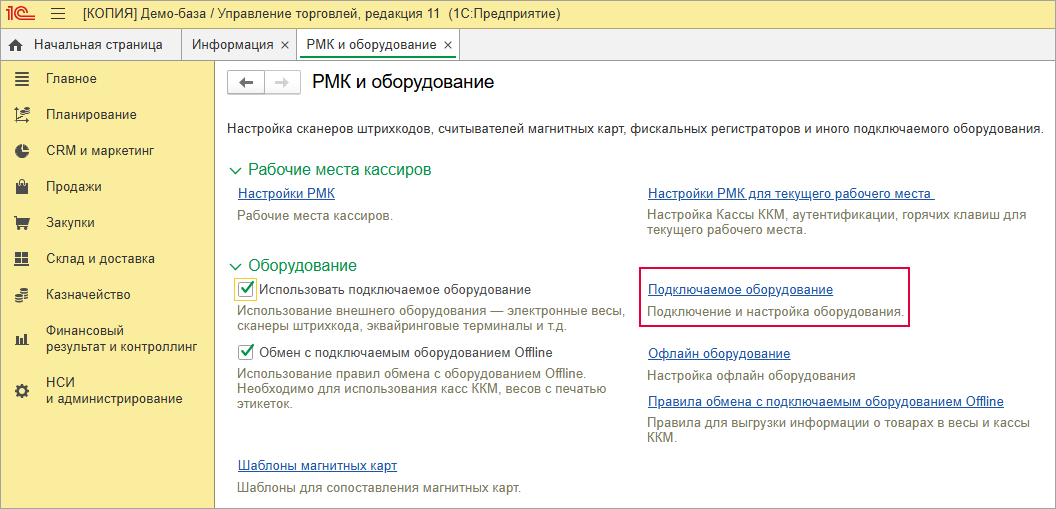Open Настройки РМК для текущего рабочего места
Viewport: 1056px width, 509px height.
click(x=791, y=194)
